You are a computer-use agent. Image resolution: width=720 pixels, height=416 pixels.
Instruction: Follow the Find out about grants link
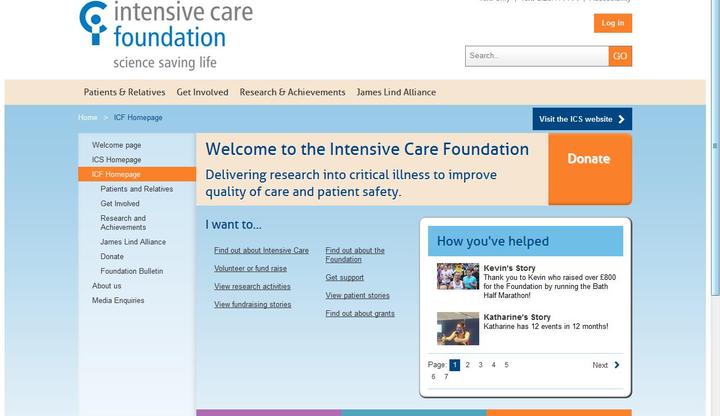[x=360, y=313]
